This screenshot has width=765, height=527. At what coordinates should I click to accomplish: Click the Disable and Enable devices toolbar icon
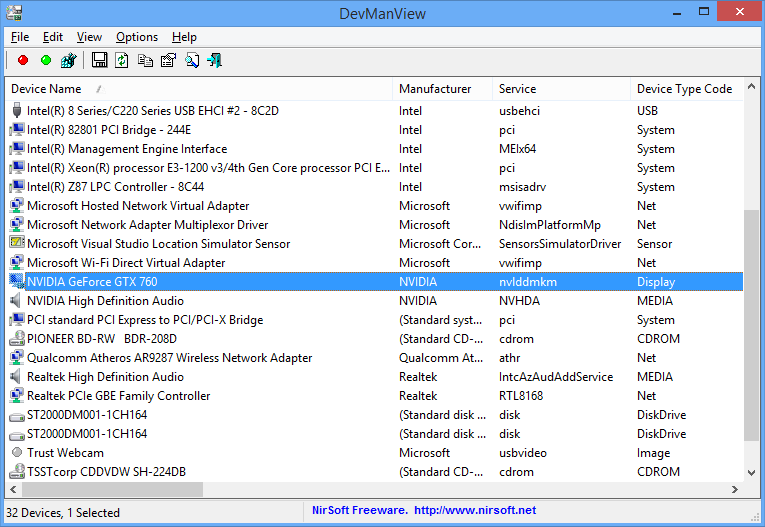coord(69,61)
